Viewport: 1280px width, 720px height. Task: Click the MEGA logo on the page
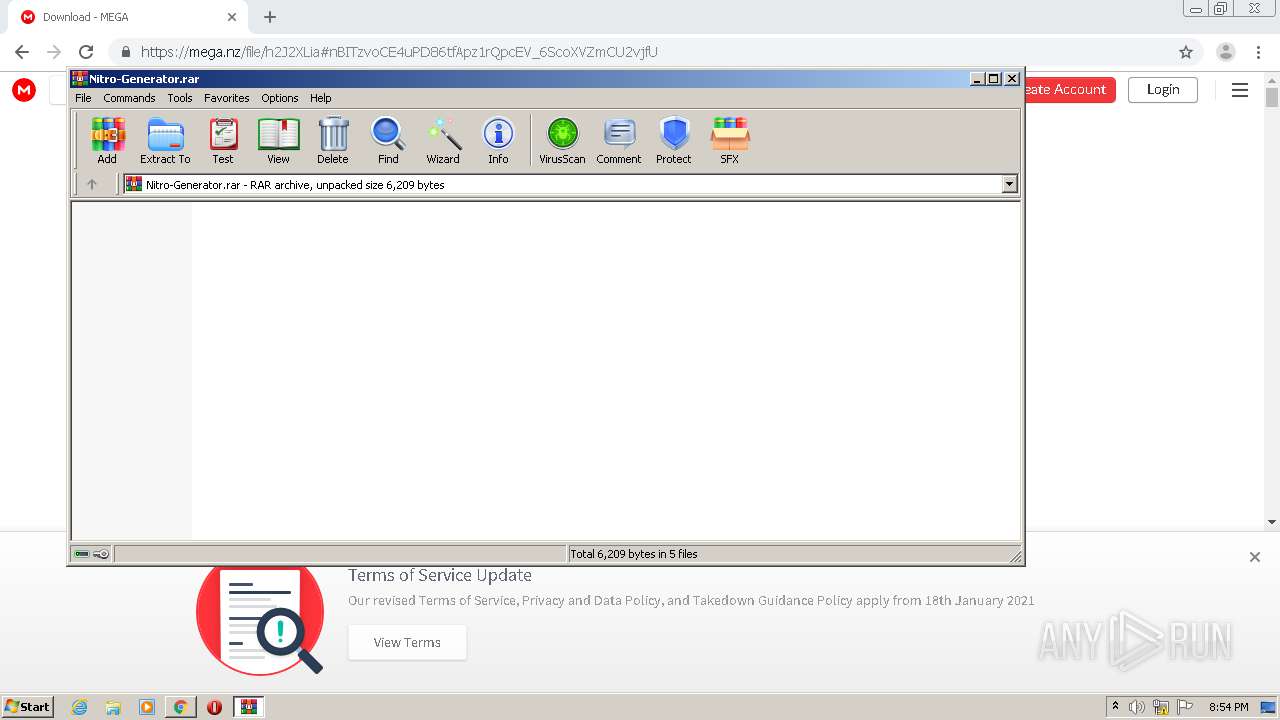24,90
